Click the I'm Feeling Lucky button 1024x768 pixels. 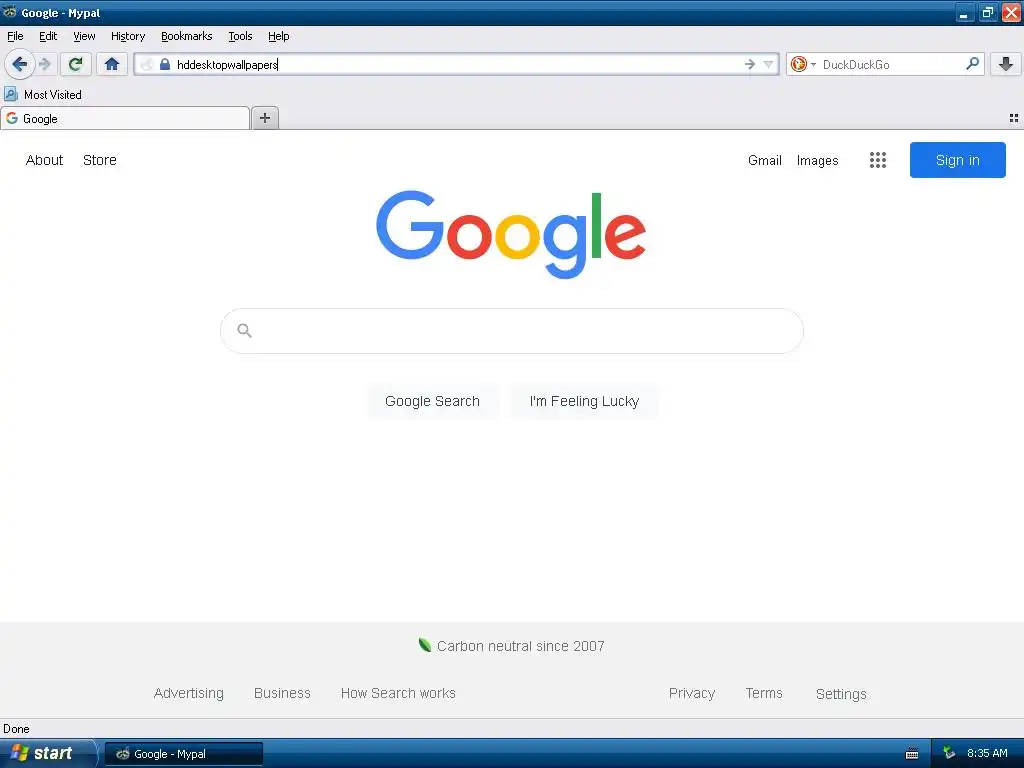584,401
